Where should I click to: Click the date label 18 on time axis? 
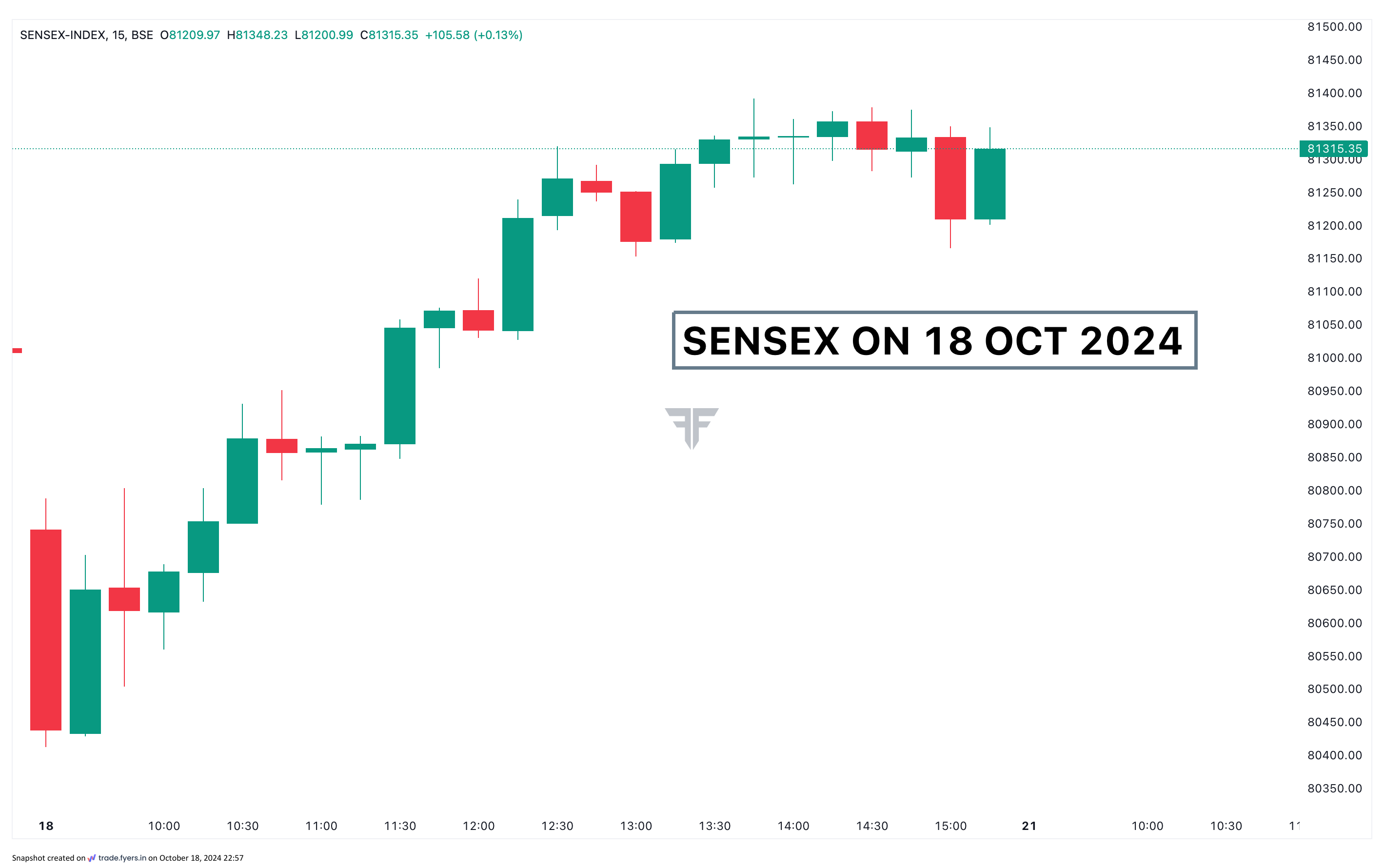[46, 826]
